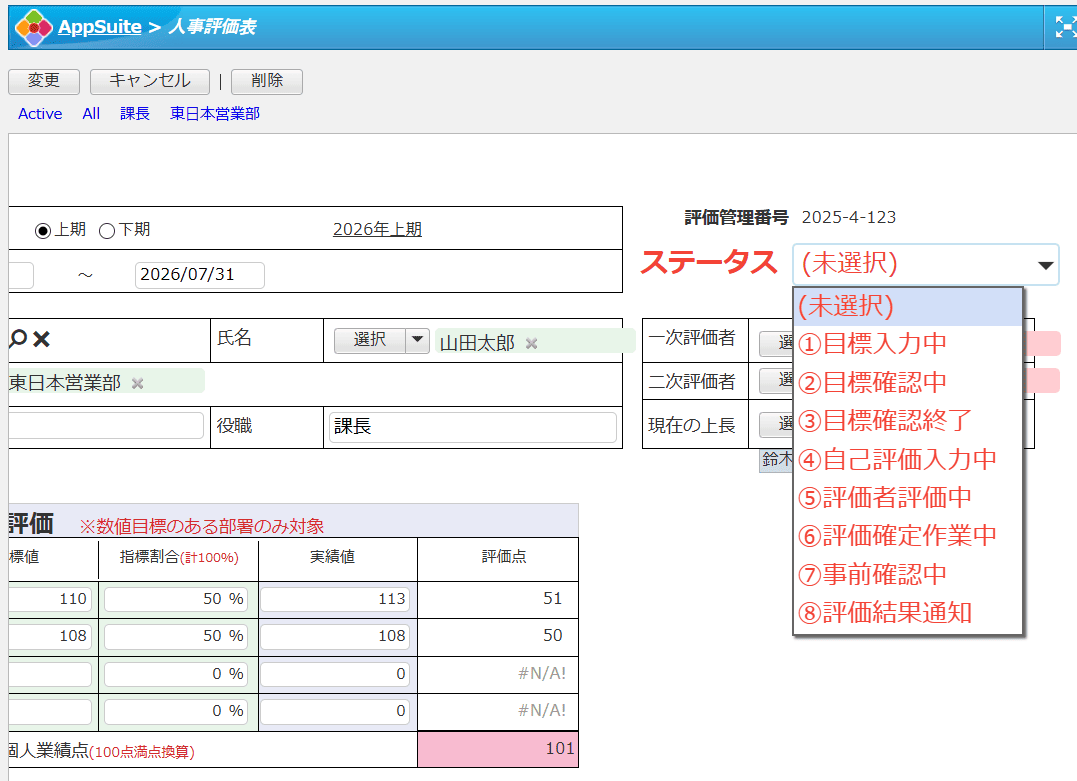Viewport: 1077px width, 781px height.
Task: Open the All view link
Action: [91, 114]
